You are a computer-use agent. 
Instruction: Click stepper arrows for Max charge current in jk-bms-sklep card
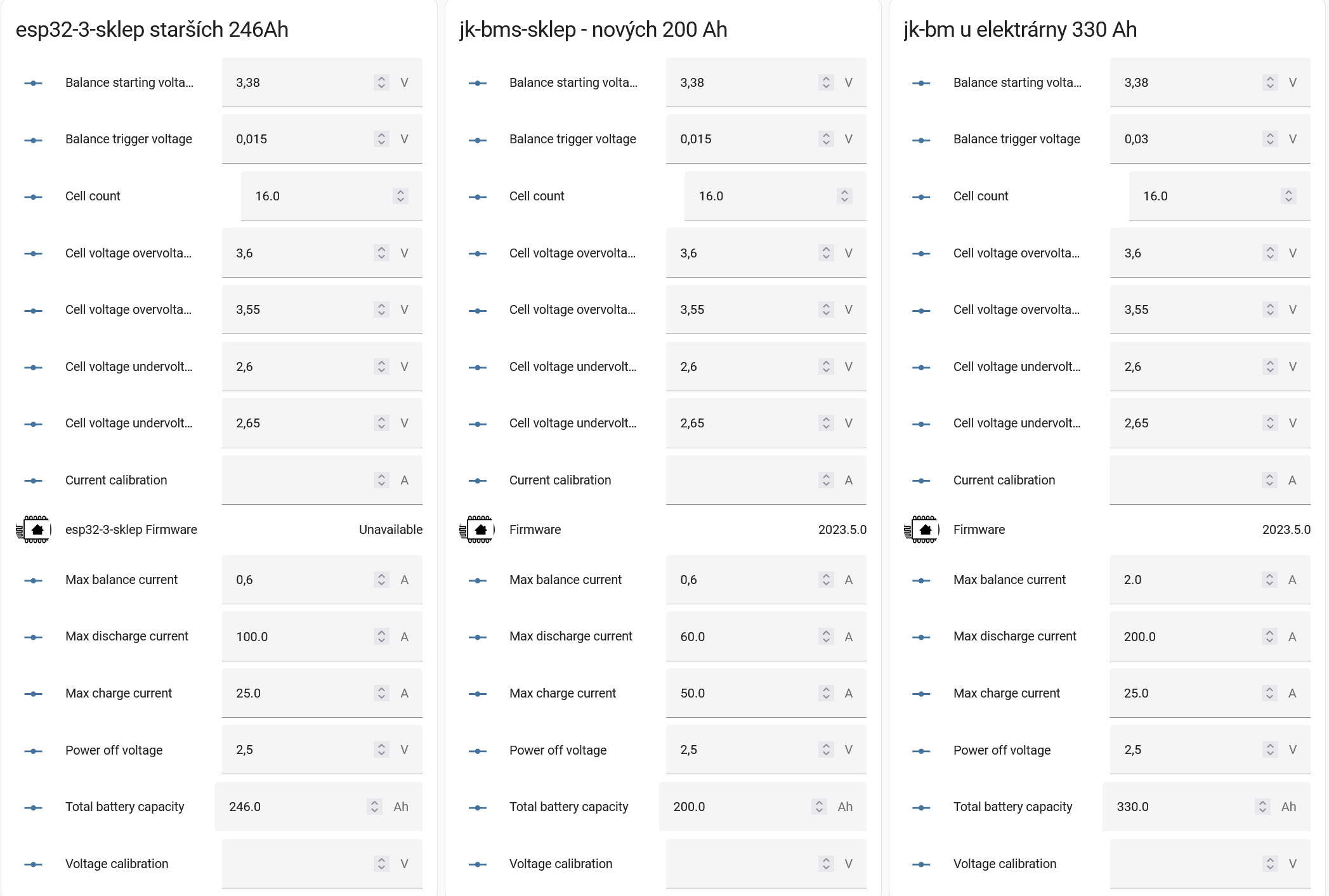click(825, 693)
